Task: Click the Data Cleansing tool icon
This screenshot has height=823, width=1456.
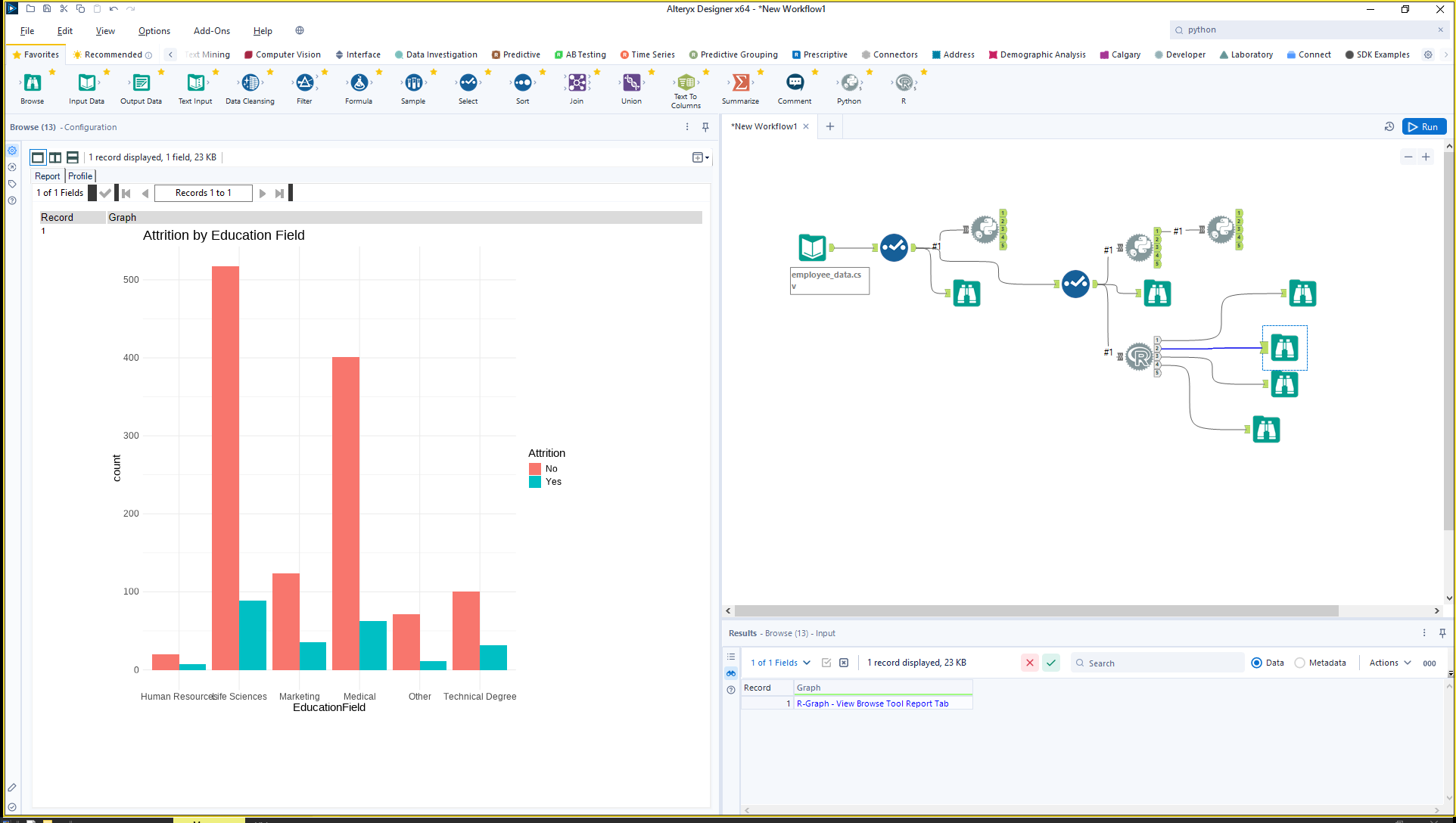Action: (x=250, y=83)
